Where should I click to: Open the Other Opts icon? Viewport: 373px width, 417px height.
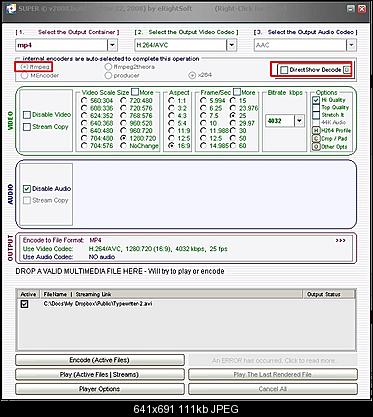316,147
